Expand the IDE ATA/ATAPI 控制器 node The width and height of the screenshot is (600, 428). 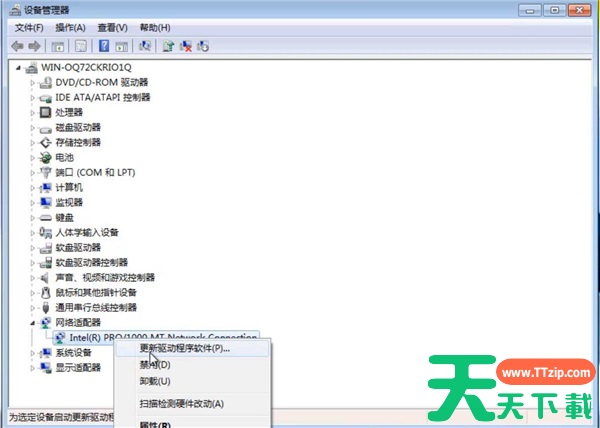pyautogui.click(x=33, y=98)
